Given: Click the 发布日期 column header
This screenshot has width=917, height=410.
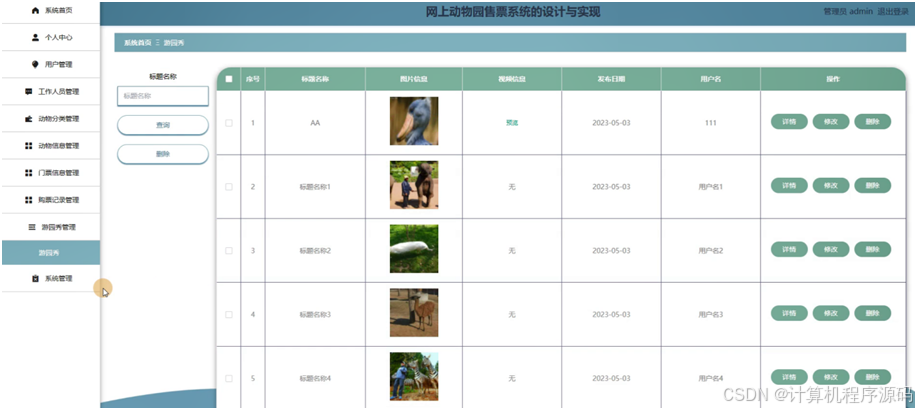Looking at the screenshot, I should [x=611, y=79].
